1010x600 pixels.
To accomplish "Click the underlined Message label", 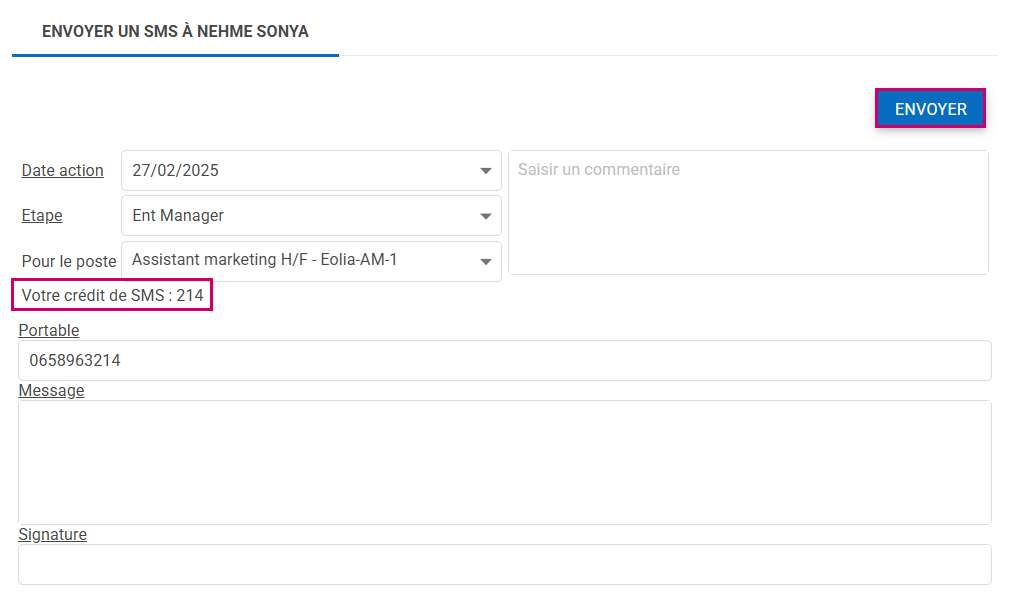I will coord(51,390).
